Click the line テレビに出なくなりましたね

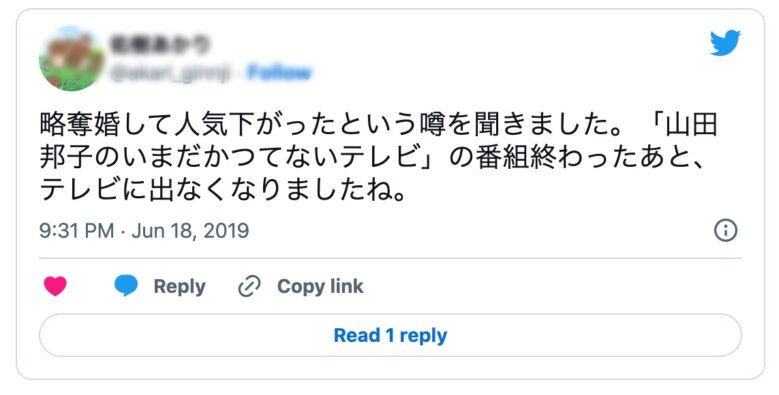point(224,190)
